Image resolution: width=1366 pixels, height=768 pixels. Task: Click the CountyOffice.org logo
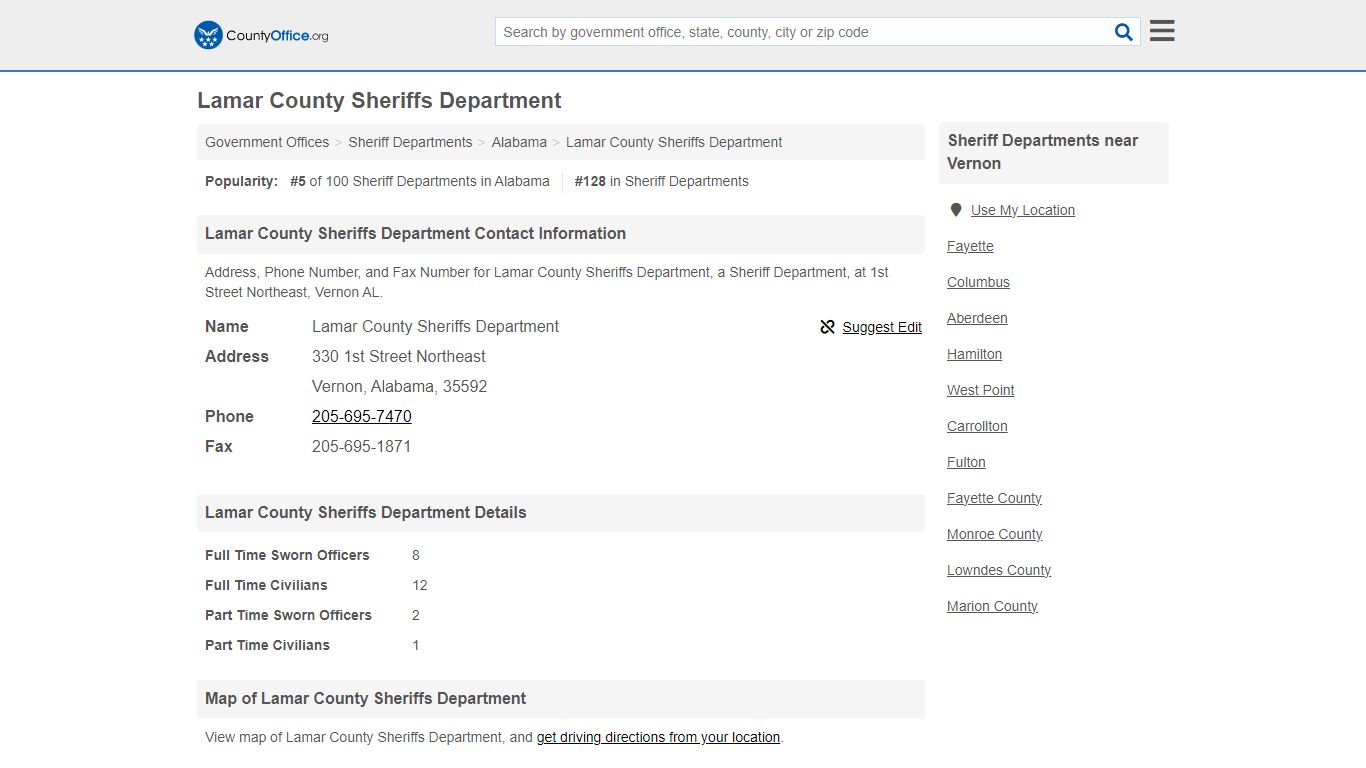pyautogui.click(x=261, y=35)
